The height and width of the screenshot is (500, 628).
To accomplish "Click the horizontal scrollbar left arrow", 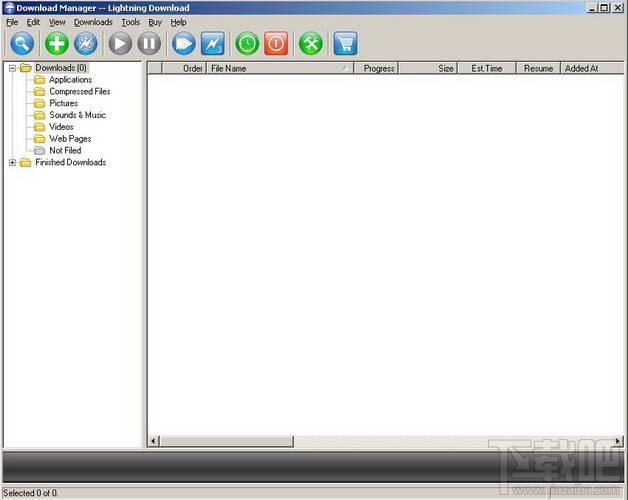I will (x=153, y=442).
